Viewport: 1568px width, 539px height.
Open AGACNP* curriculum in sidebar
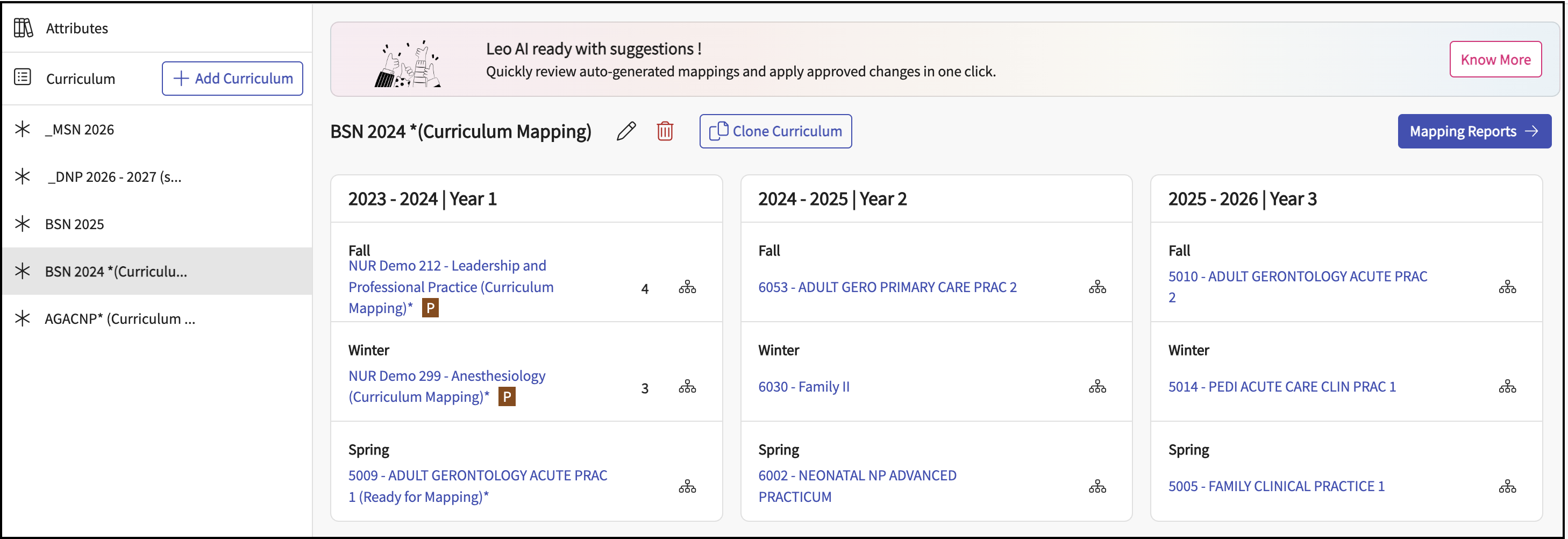coord(119,318)
